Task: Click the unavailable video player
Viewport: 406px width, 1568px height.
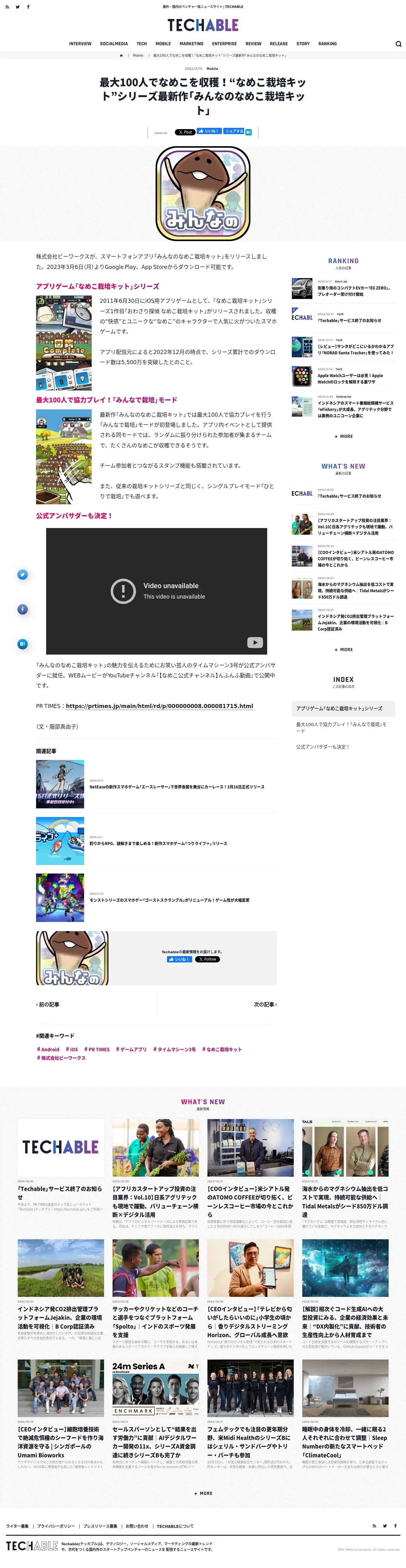Action: 157,591
